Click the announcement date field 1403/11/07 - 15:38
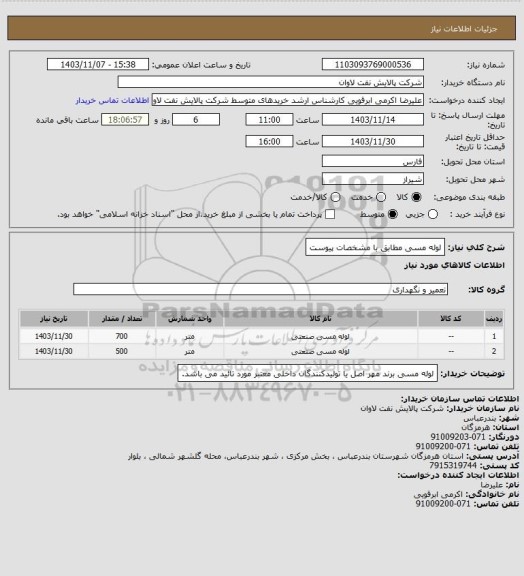 pos(98,64)
